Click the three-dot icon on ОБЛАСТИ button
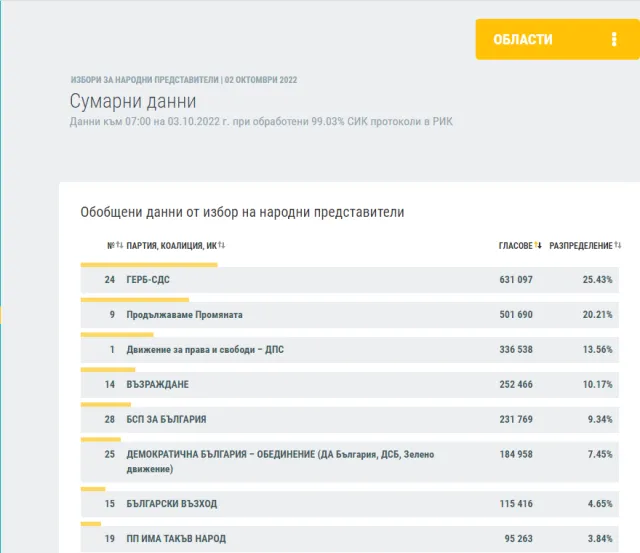 [614, 40]
